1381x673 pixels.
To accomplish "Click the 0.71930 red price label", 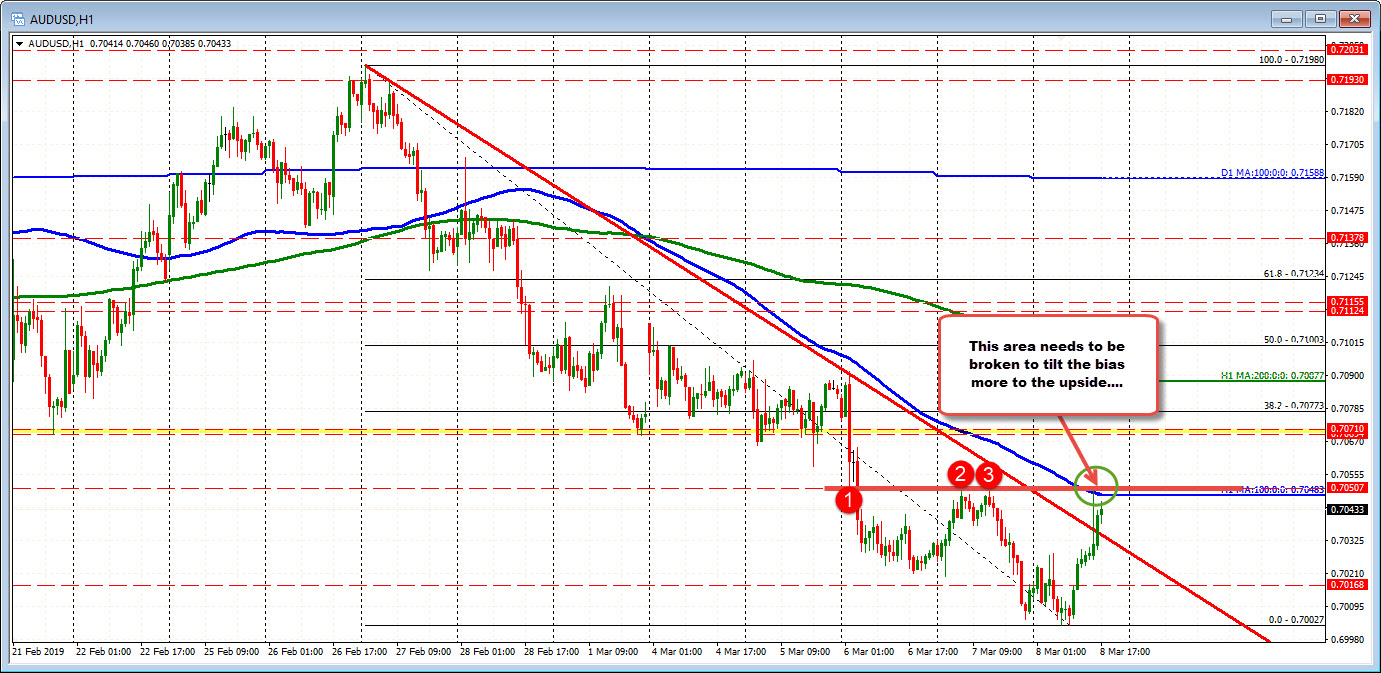I will point(1345,79).
